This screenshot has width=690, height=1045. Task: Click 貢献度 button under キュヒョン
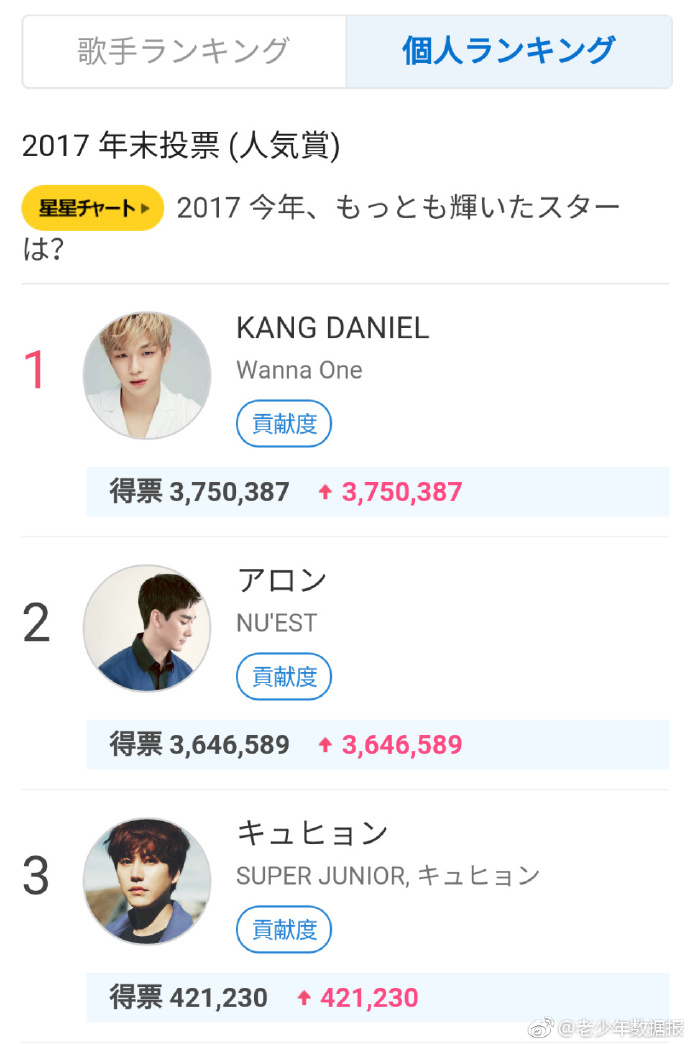[x=284, y=929]
